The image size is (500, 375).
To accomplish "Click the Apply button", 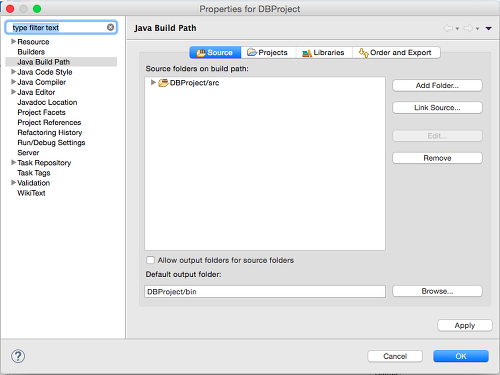I will tap(465, 325).
